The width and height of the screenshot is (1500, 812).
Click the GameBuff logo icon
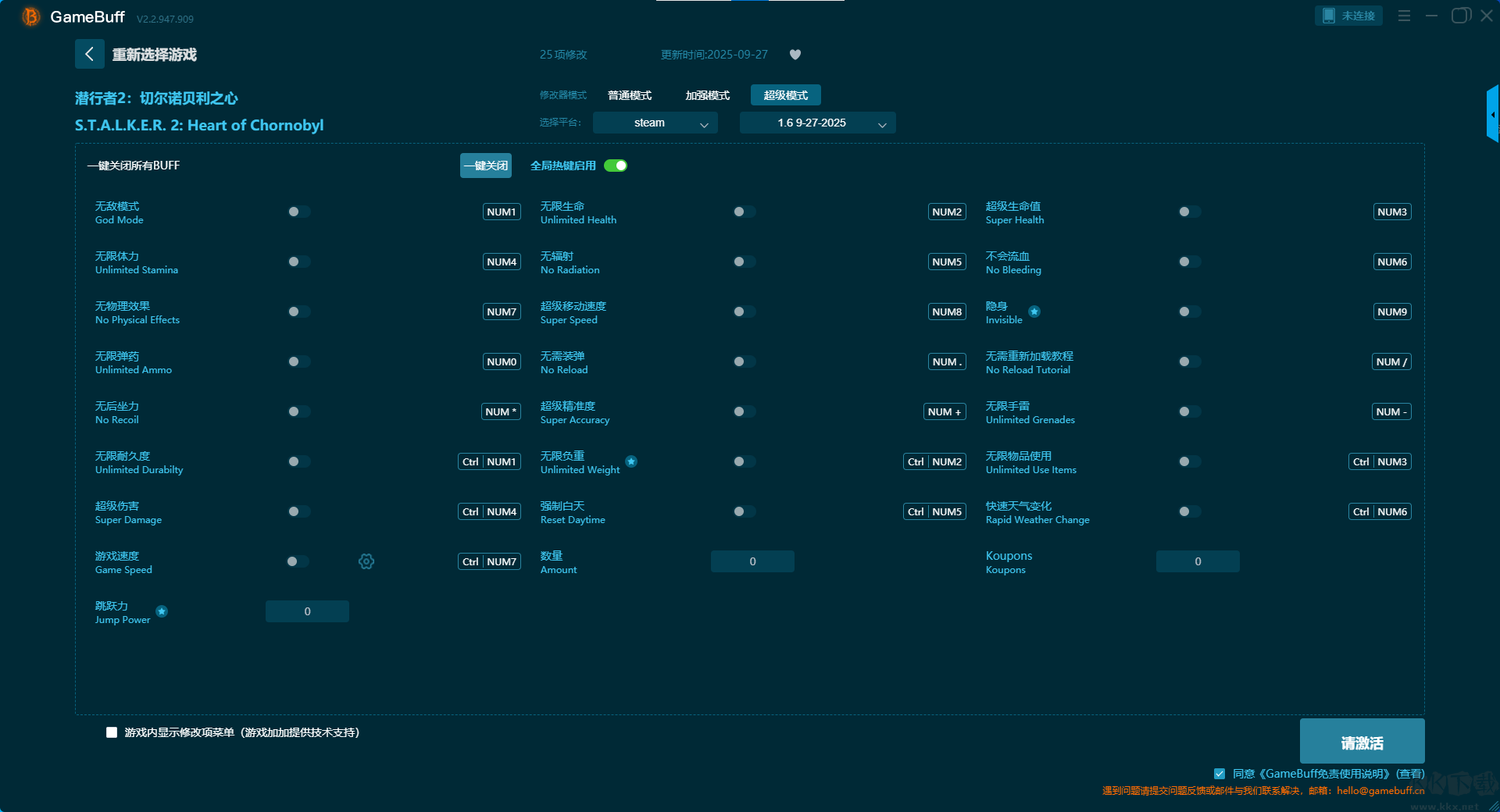tap(31, 16)
